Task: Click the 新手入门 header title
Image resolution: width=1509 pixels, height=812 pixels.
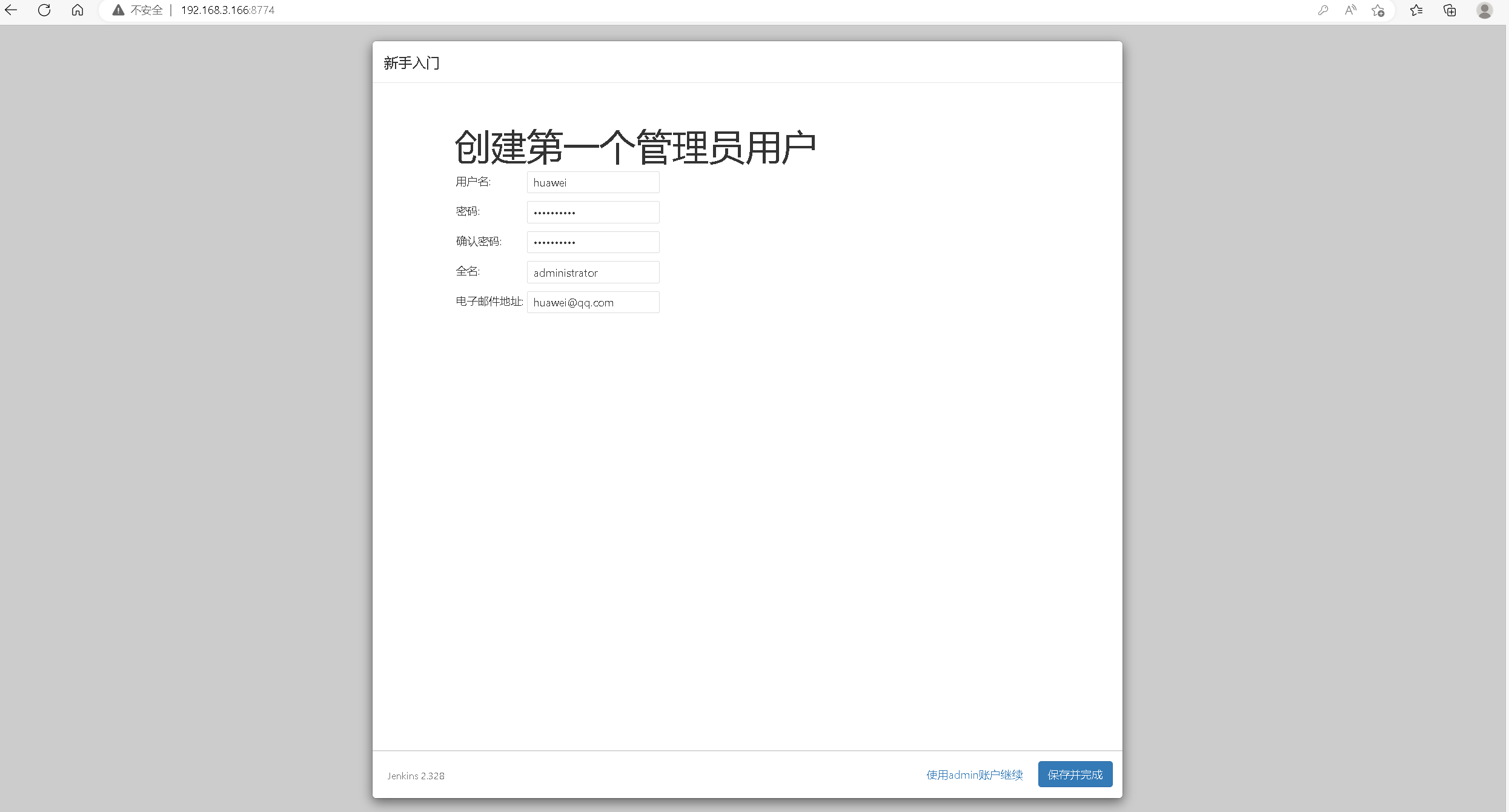Action: 412,63
